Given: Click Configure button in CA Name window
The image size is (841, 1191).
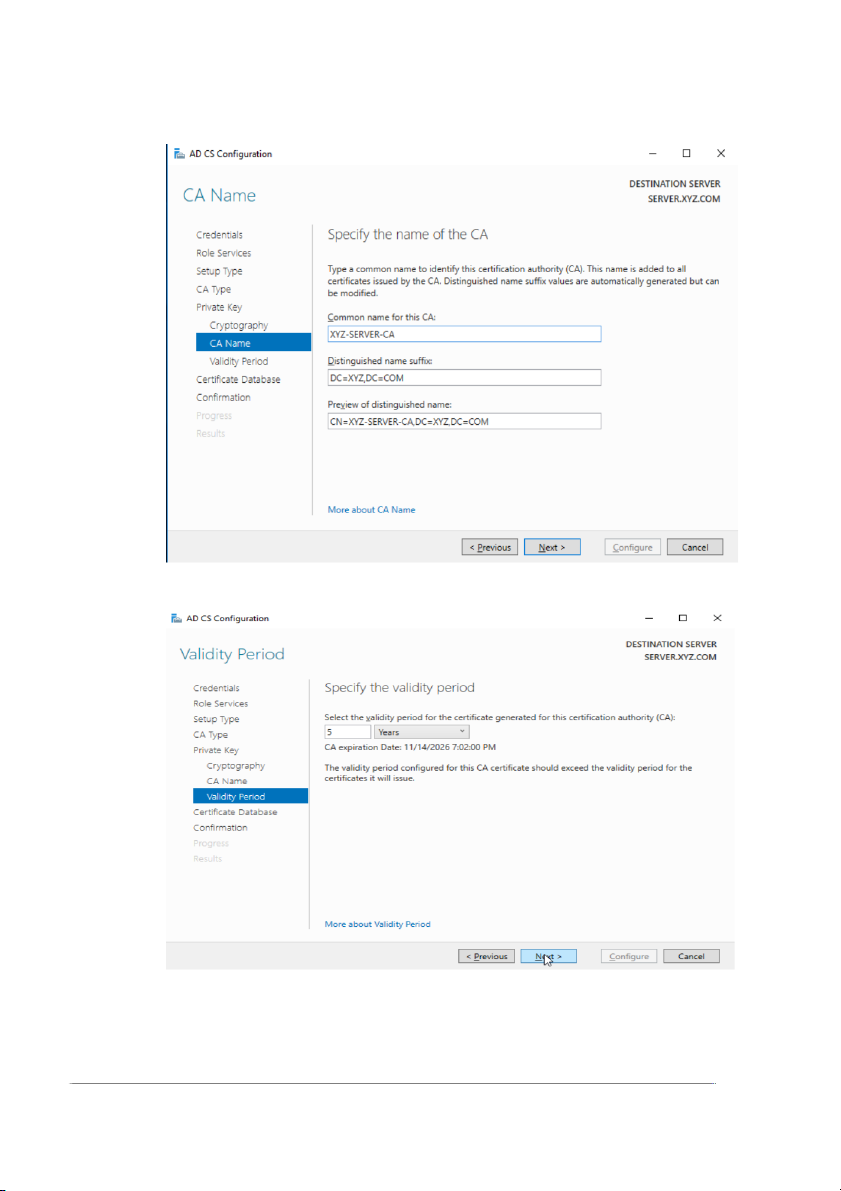Looking at the screenshot, I should 633,547.
